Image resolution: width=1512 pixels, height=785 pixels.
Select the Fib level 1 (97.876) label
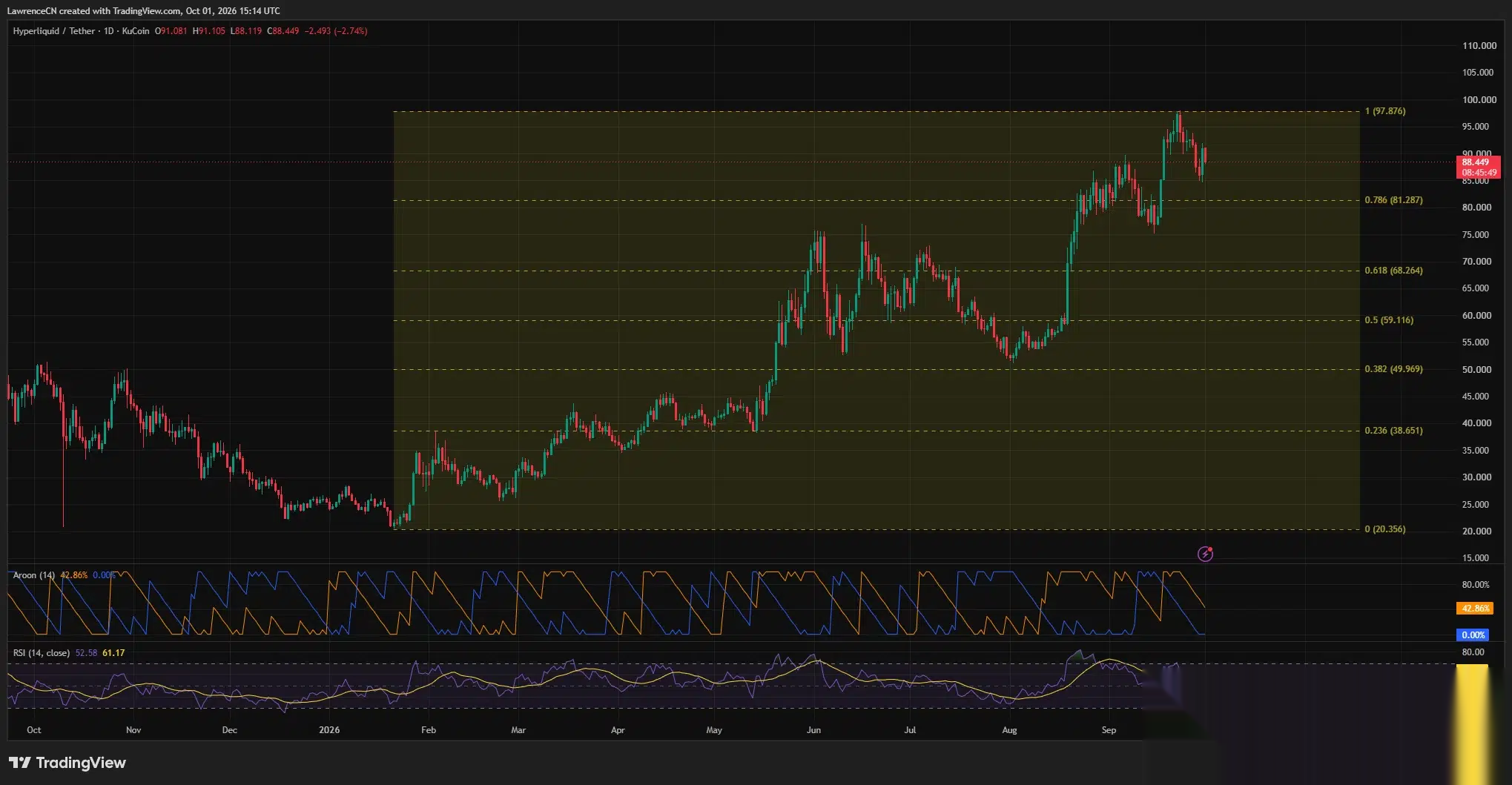point(1385,111)
